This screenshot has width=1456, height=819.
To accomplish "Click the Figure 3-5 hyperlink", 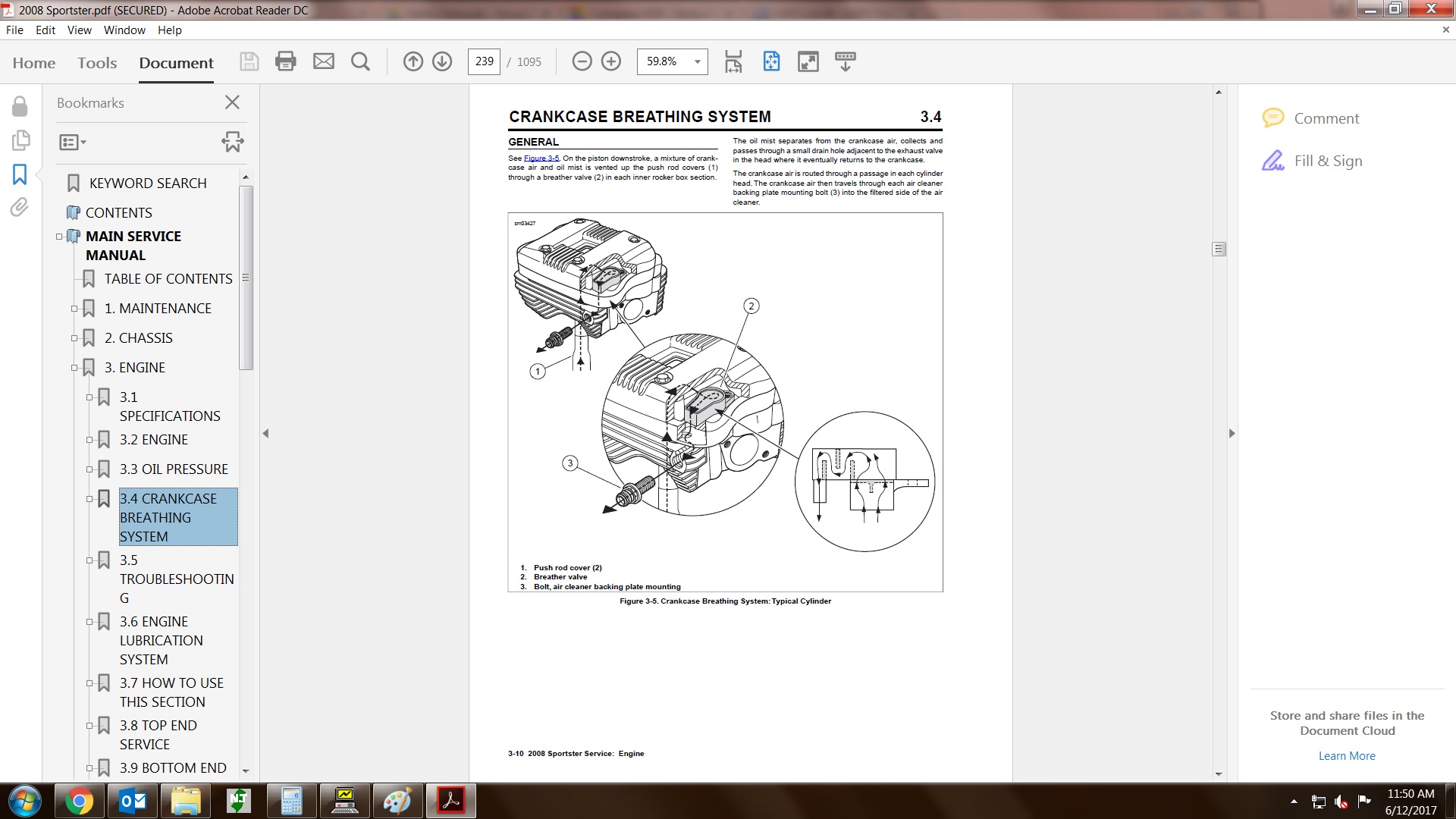I will click(541, 158).
